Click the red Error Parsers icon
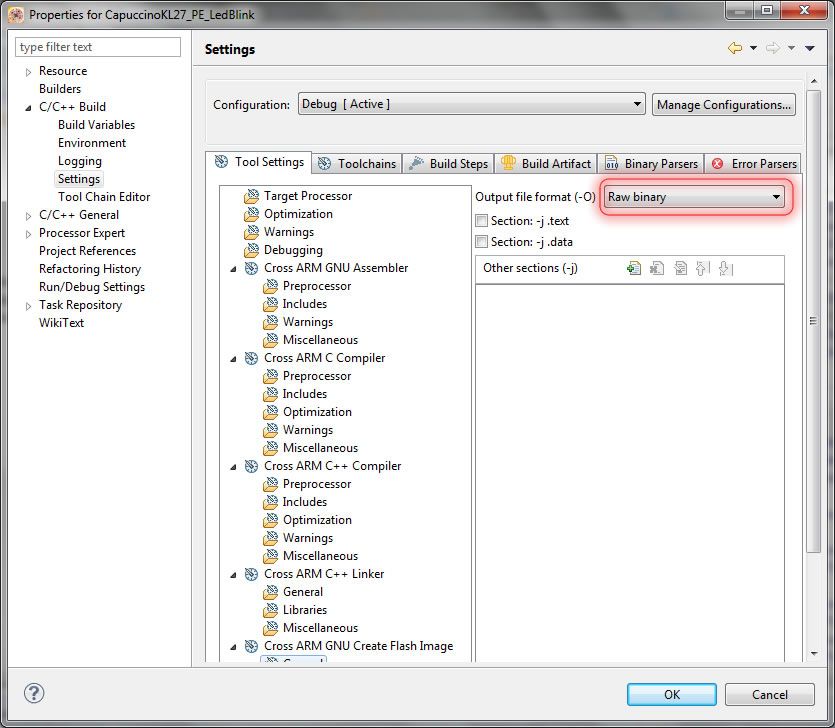The width and height of the screenshot is (835, 728). point(717,163)
